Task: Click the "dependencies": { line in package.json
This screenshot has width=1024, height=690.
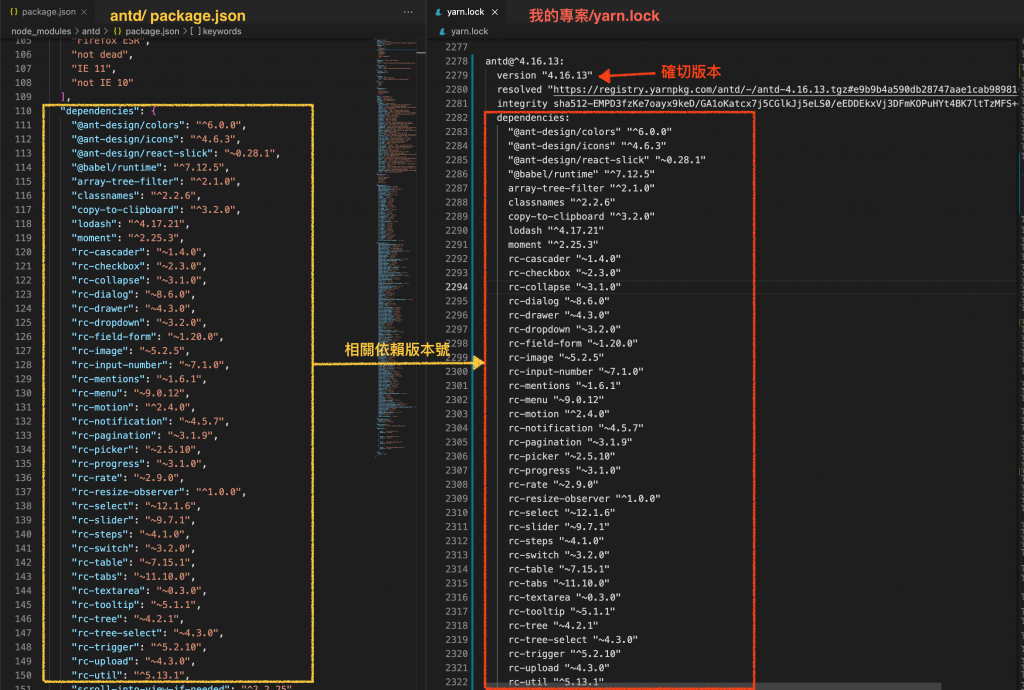Action: [108, 111]
